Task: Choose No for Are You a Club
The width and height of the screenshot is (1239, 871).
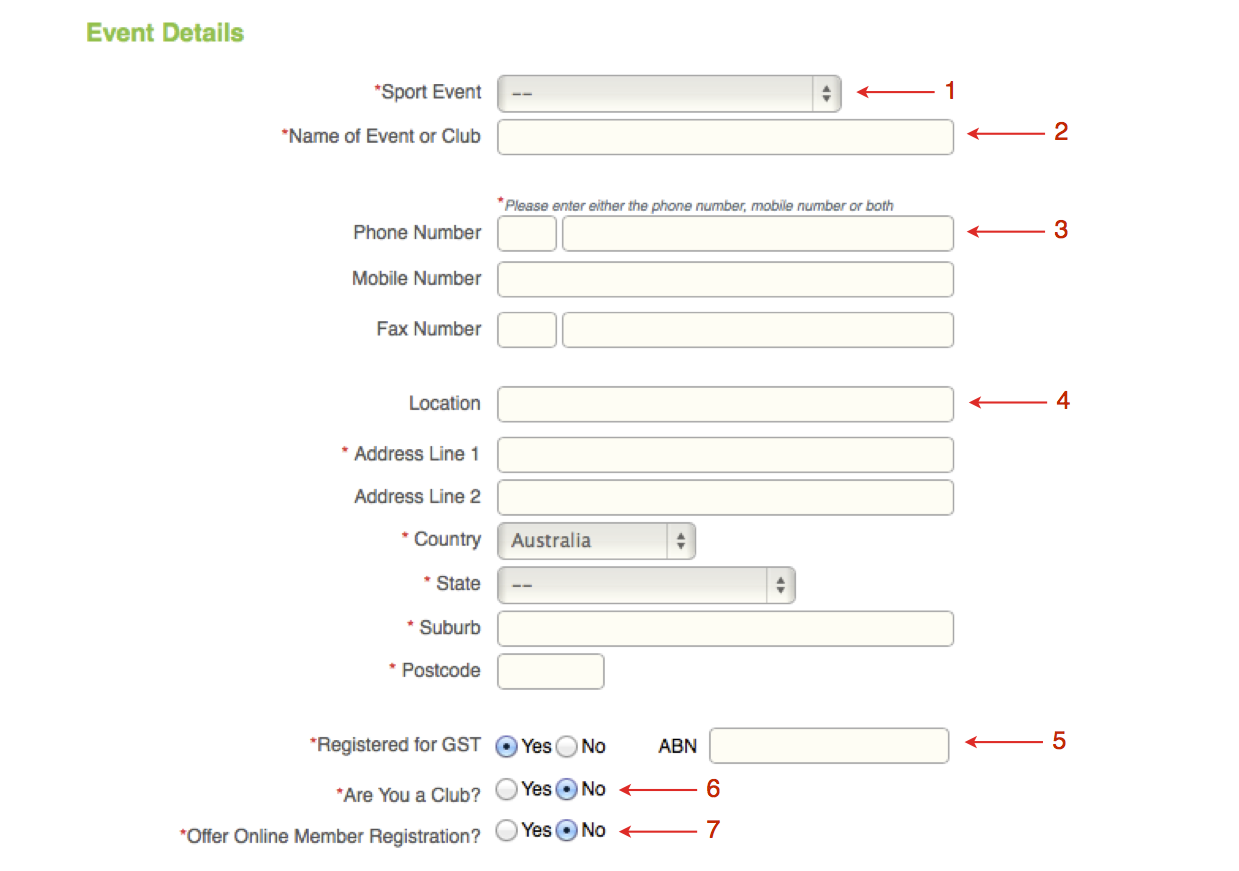Action: point(567,790)
